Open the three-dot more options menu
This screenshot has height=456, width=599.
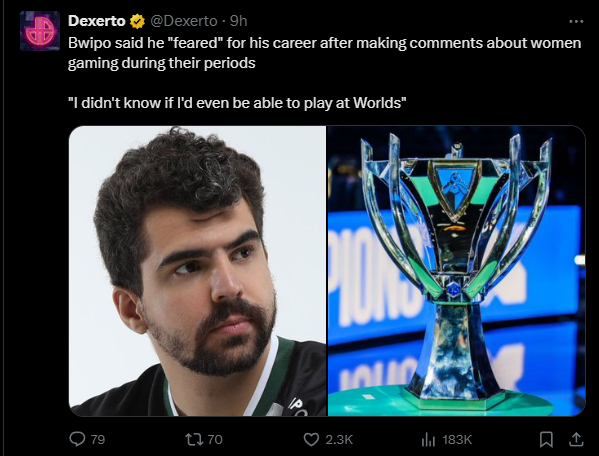576,22
